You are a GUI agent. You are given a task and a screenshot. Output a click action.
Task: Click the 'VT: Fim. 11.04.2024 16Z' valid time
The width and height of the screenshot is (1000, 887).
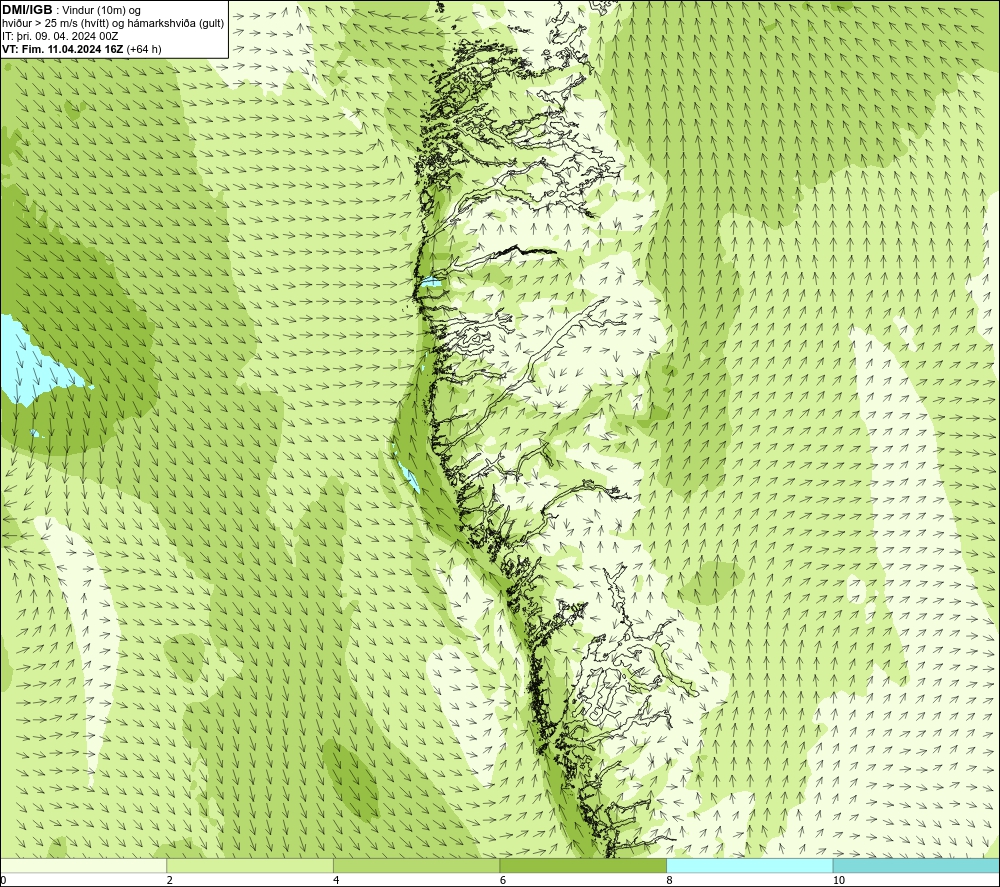[64, 49]
